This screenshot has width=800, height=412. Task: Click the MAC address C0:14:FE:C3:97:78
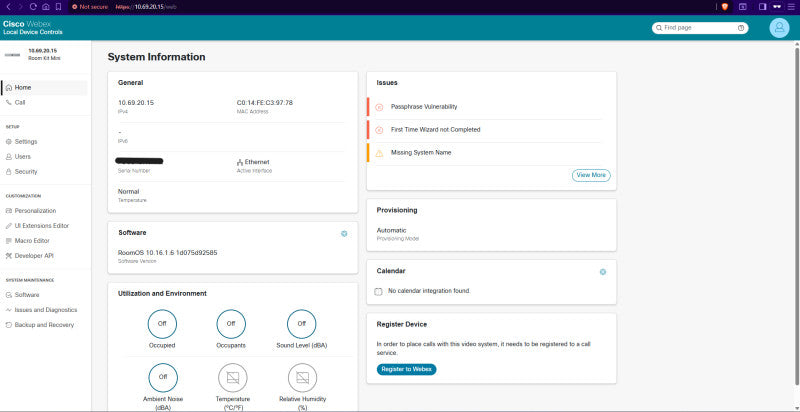coord(265,102)
